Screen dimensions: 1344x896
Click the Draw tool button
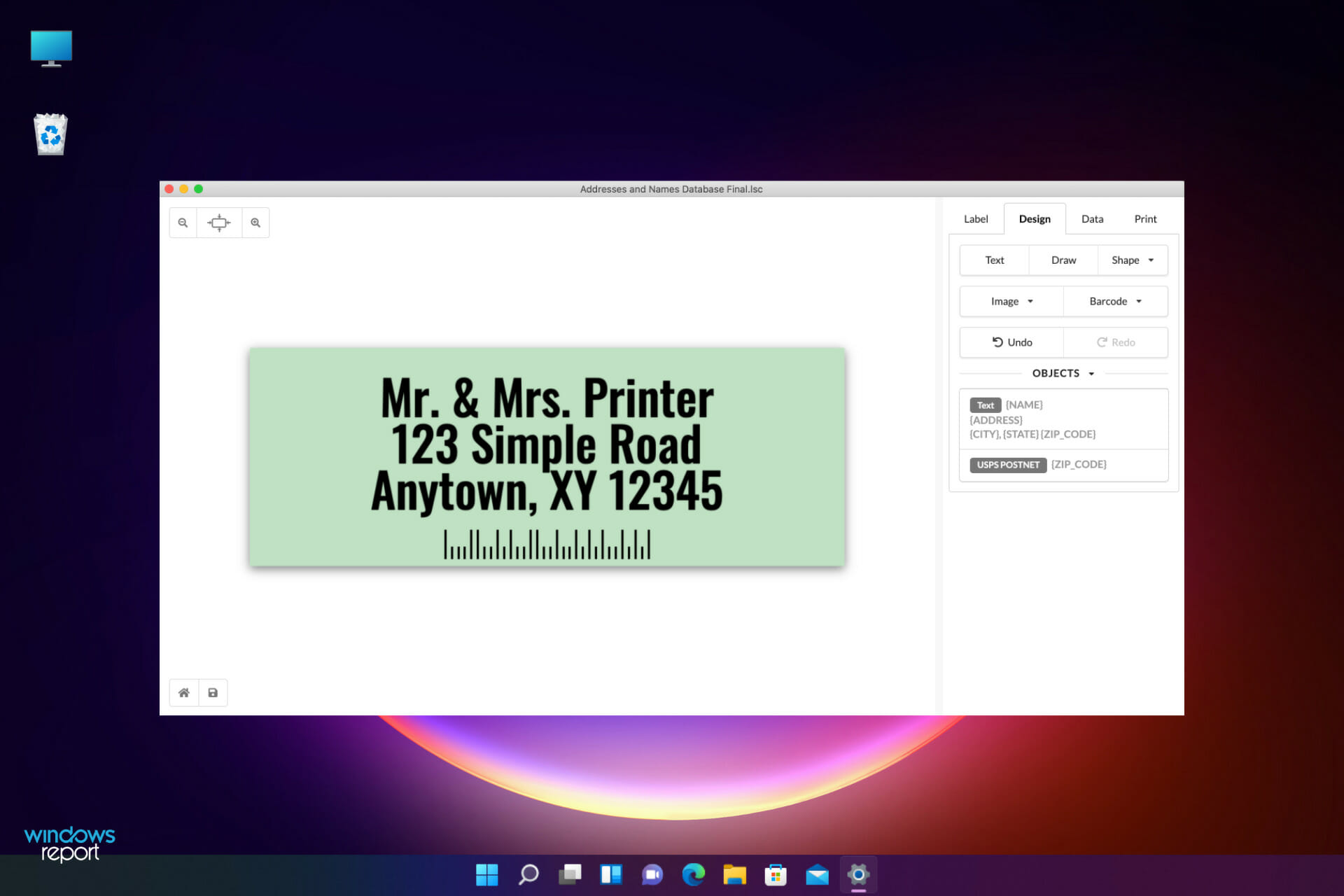point(1063,260)
